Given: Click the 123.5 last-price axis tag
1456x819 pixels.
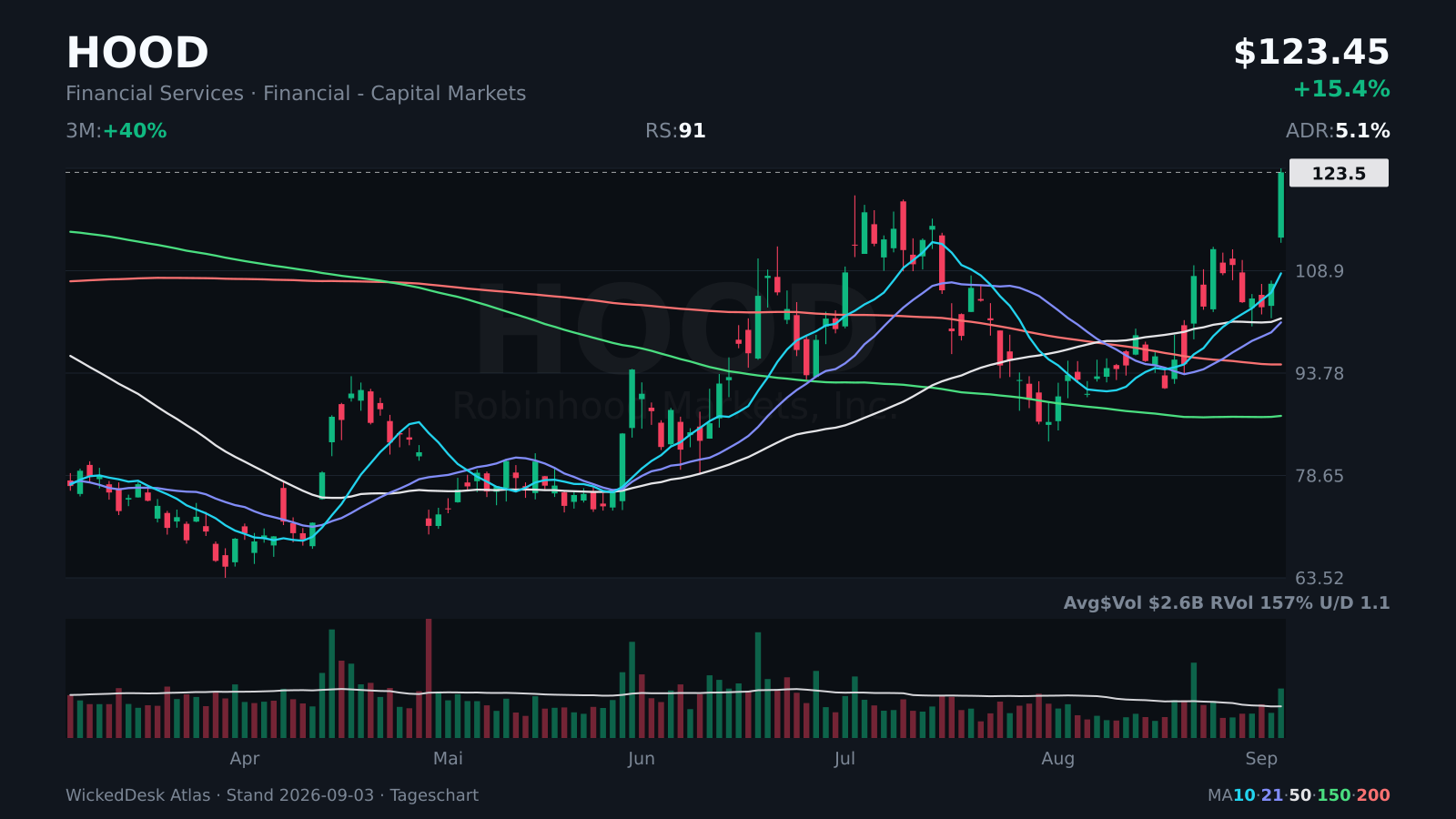Looking at the screenshot, I should tap(1339, 173).
